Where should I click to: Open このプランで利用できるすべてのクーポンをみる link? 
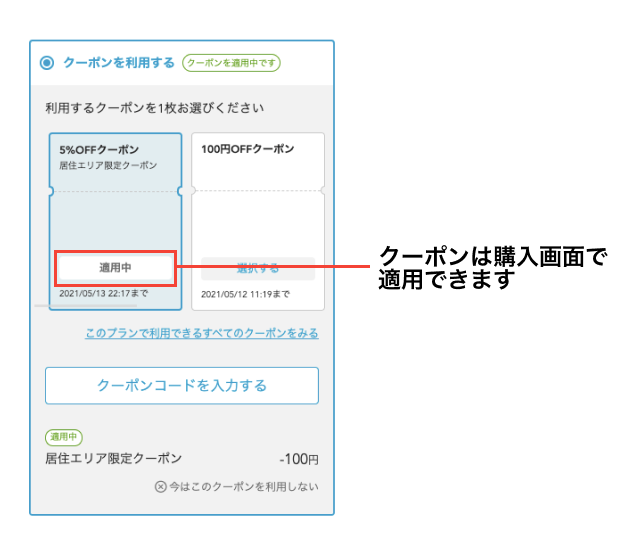point(202,333)
